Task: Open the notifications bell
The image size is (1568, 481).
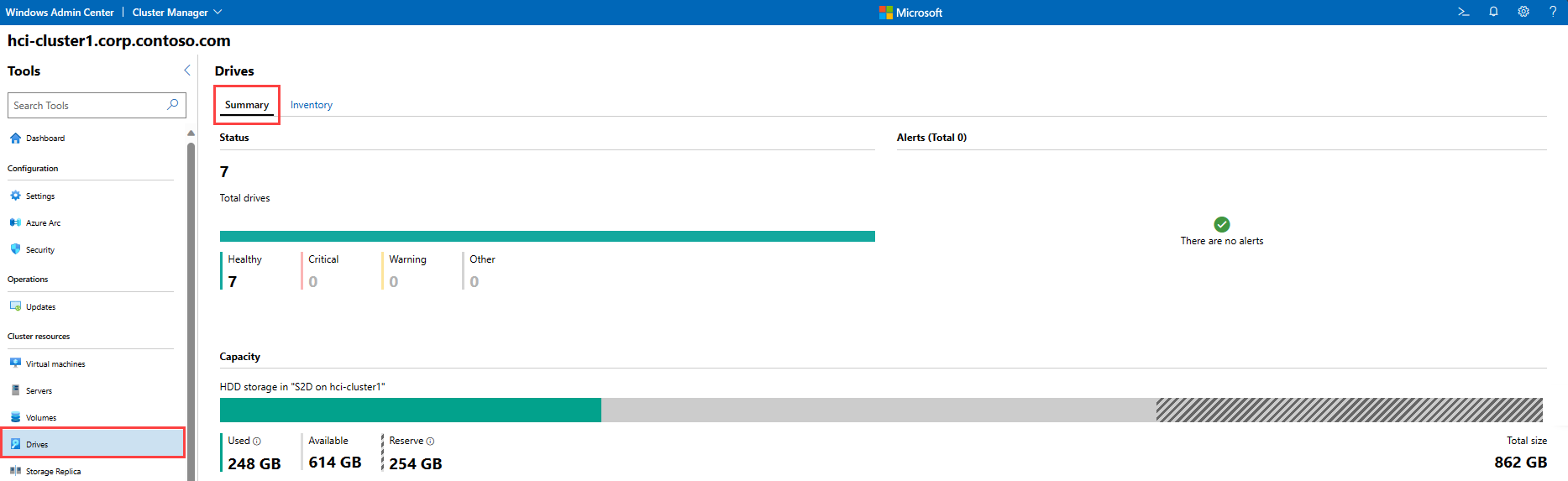Action: coord(1493,12)
